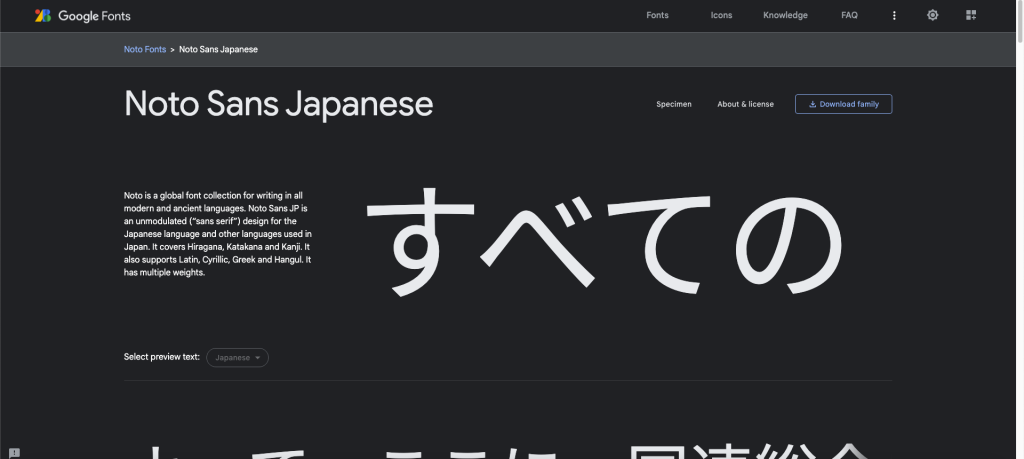Open the three-dot more options menu
This screenshot has width=1024, height=459.
(x=894, y=16)
